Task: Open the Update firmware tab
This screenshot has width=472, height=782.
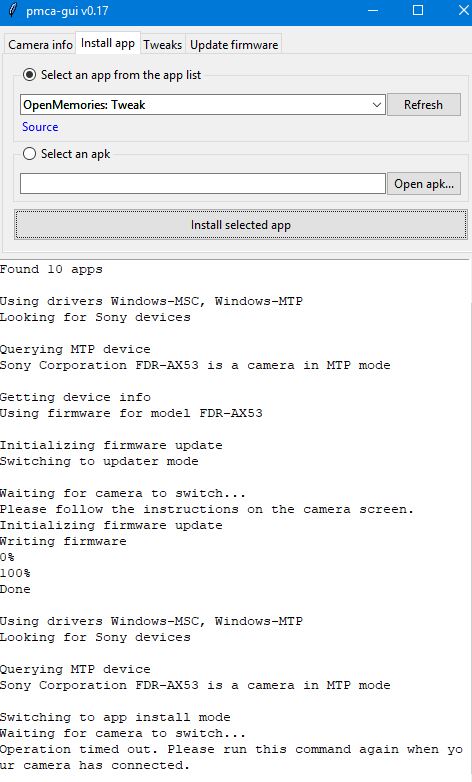Action: (234, 44)
